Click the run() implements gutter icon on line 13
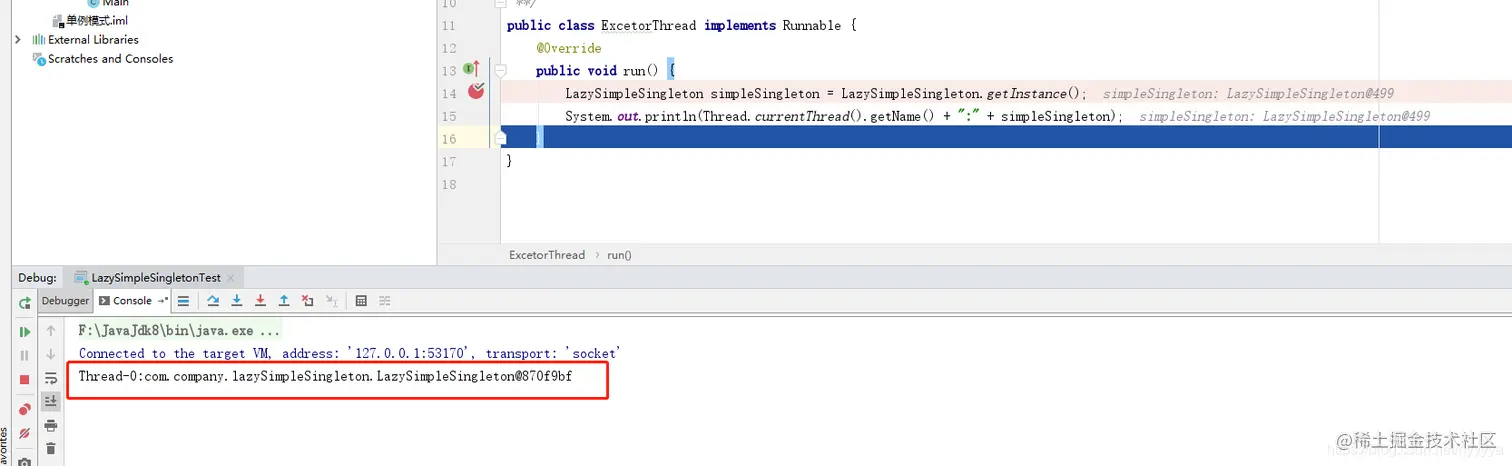 (471, 69)
